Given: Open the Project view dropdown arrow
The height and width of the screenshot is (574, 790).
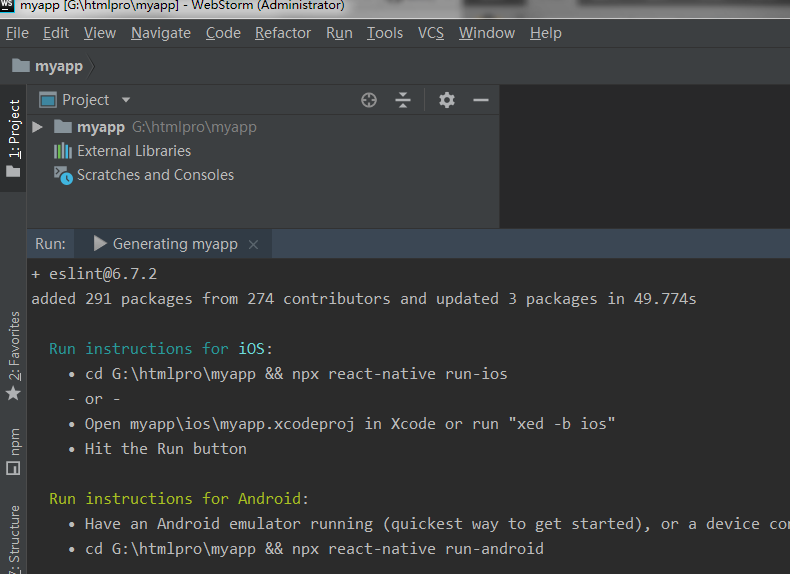Looking at the screenshot, I should click(126, 100).
